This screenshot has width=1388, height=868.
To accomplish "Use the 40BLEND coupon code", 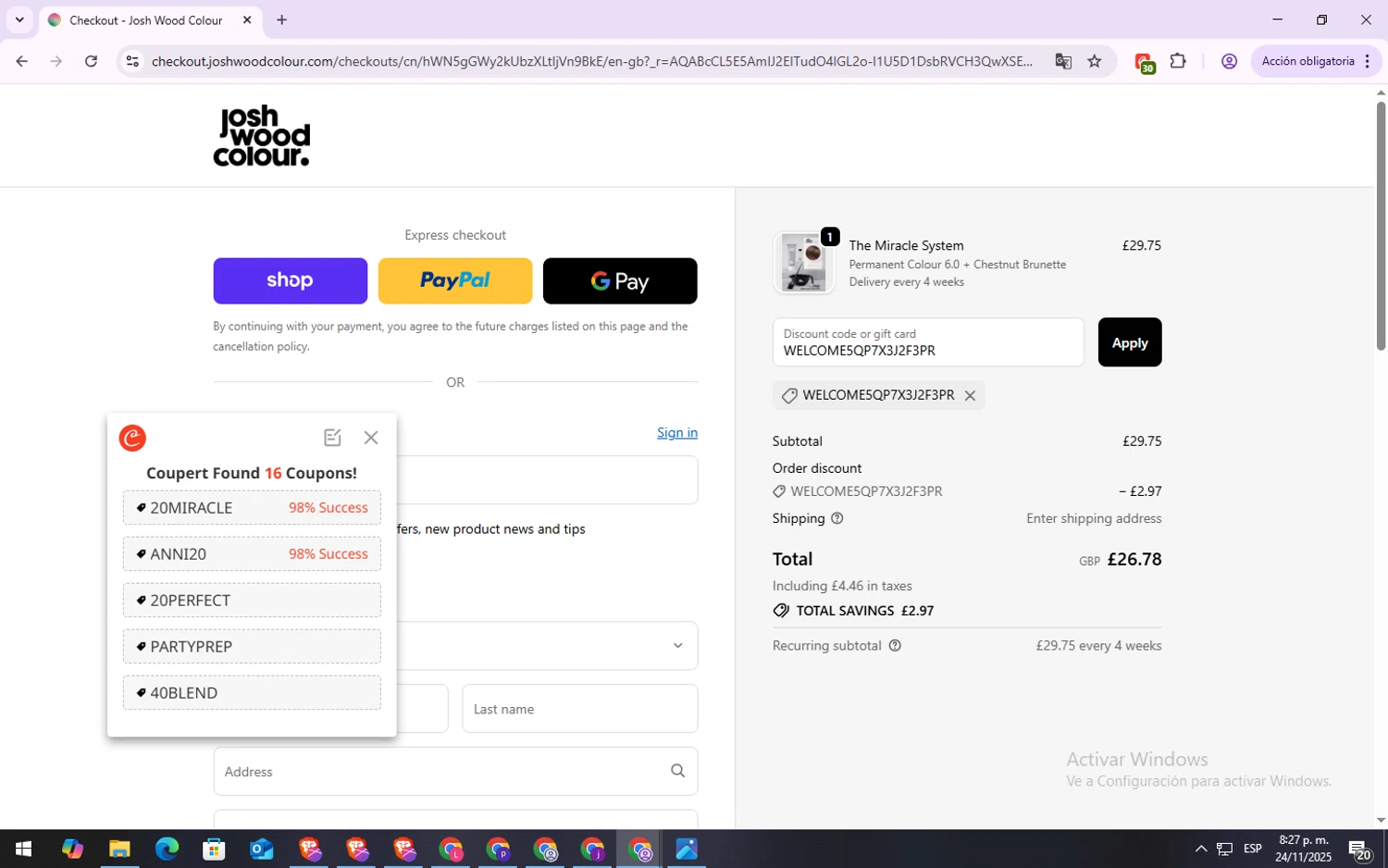I will click(x=252, y=693).
